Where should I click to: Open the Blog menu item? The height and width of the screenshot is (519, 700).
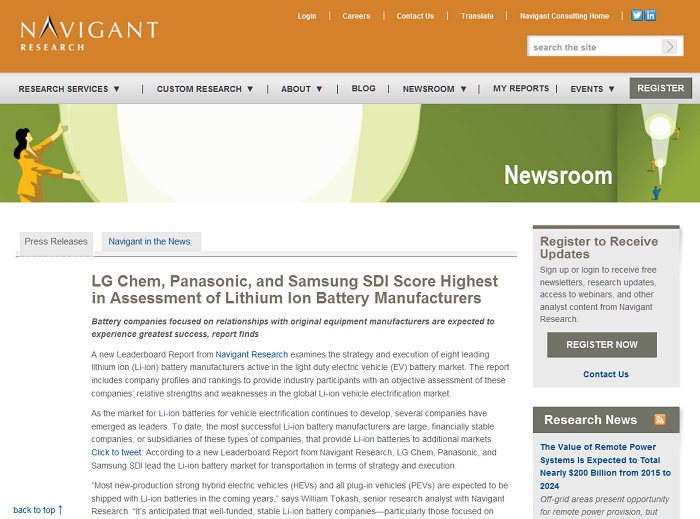click(x=364, y=89)
